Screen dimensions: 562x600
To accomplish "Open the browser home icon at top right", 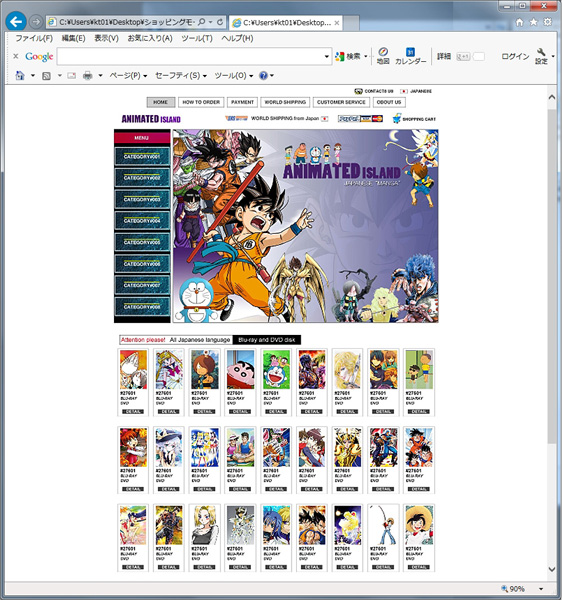I will click(x=519, y=22).
